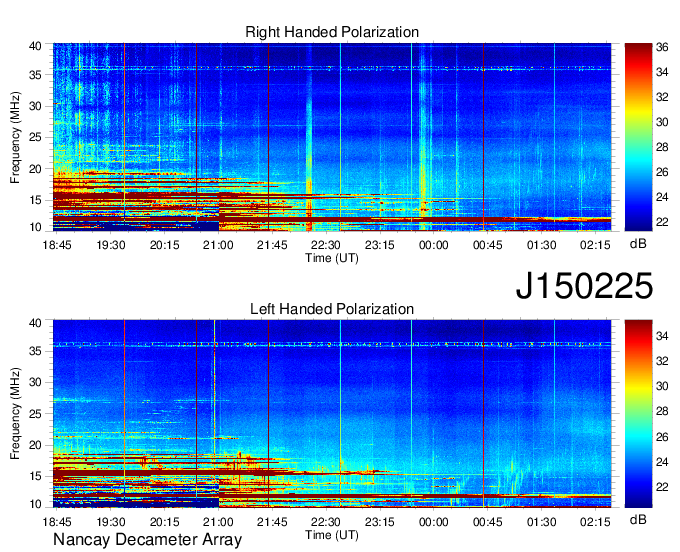Click the 15 MHz tick on the top frequency axis
The height and width of the screenshot is (552, 680).
(35, 200)
